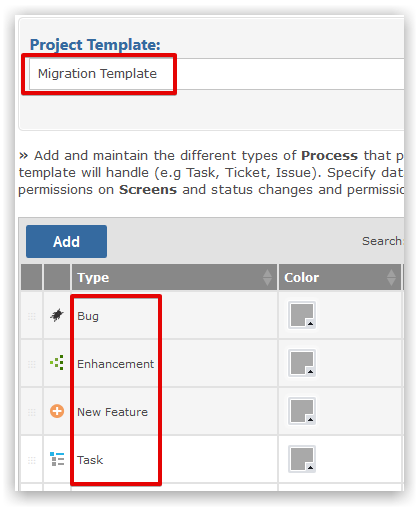Open the Bug process type
419x511 pixels.
(x=88, y=316)
